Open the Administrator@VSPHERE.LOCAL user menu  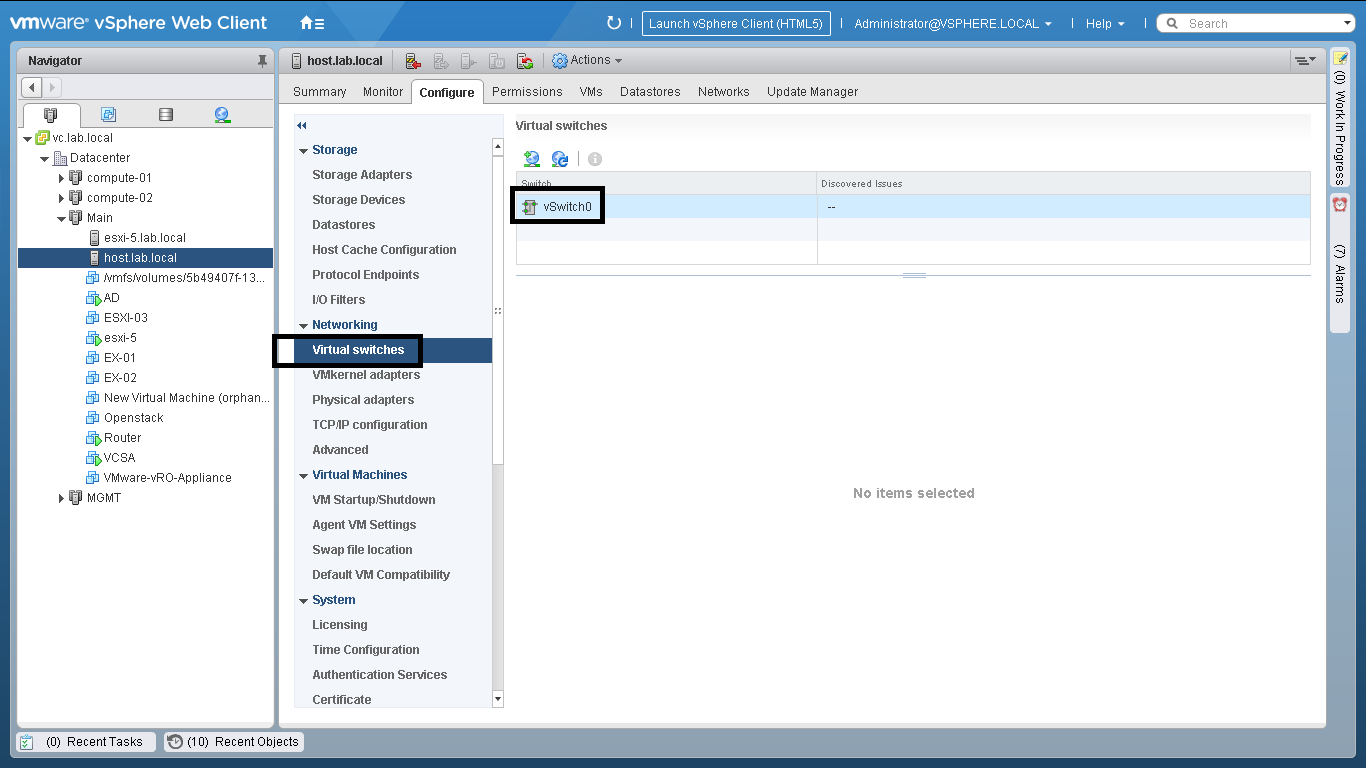pyautogui.click(x=952, y=24)
